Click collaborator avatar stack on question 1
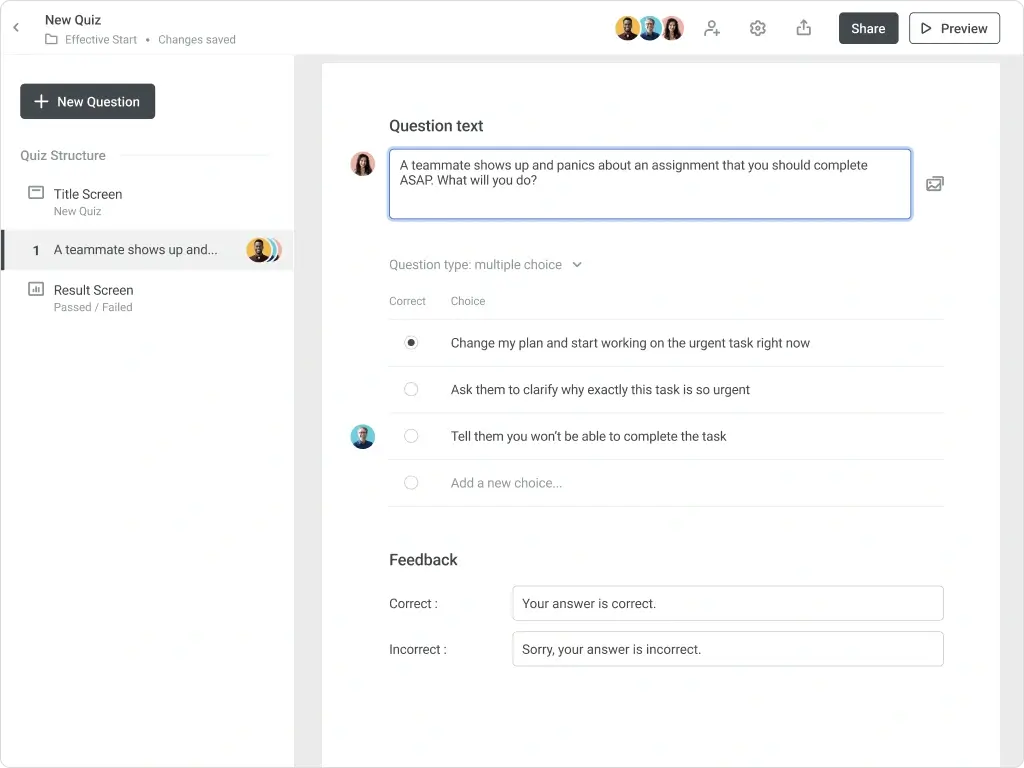Screen dimensions: 1024x768 pyautogui.click(x=262, y=250)
